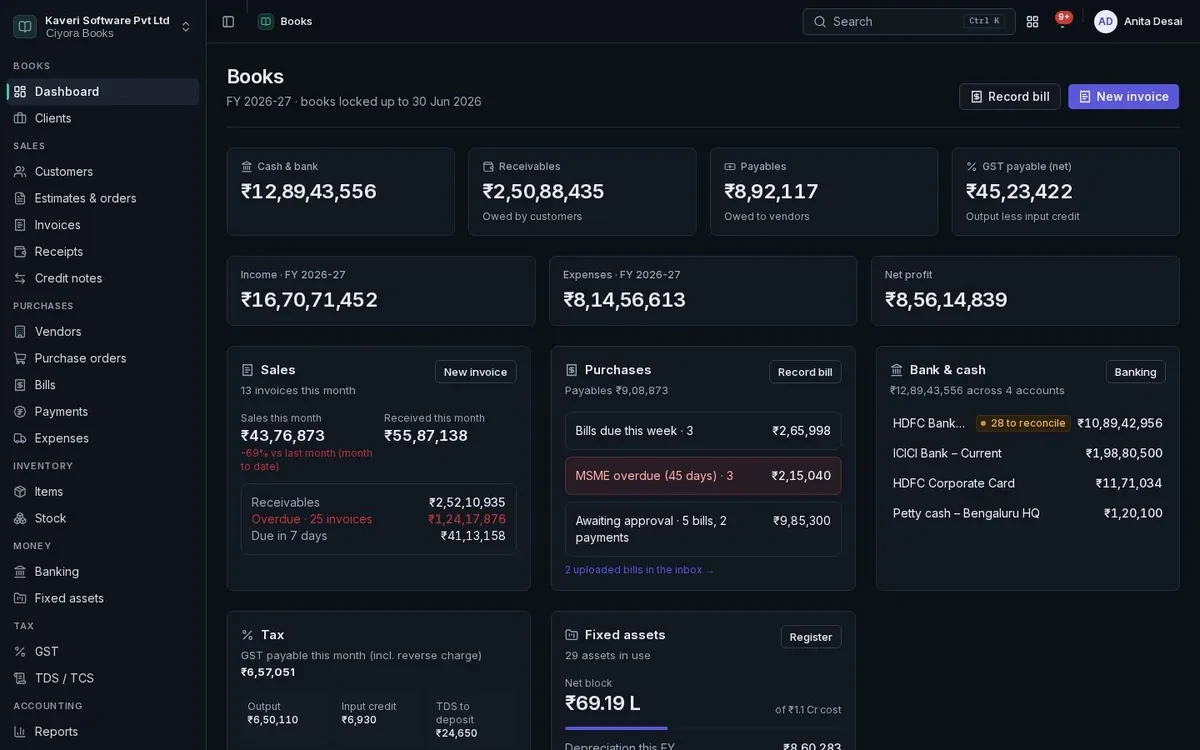
Task: Select the HDFC Corporate Card row
Action: click(x=1028, y=483)
